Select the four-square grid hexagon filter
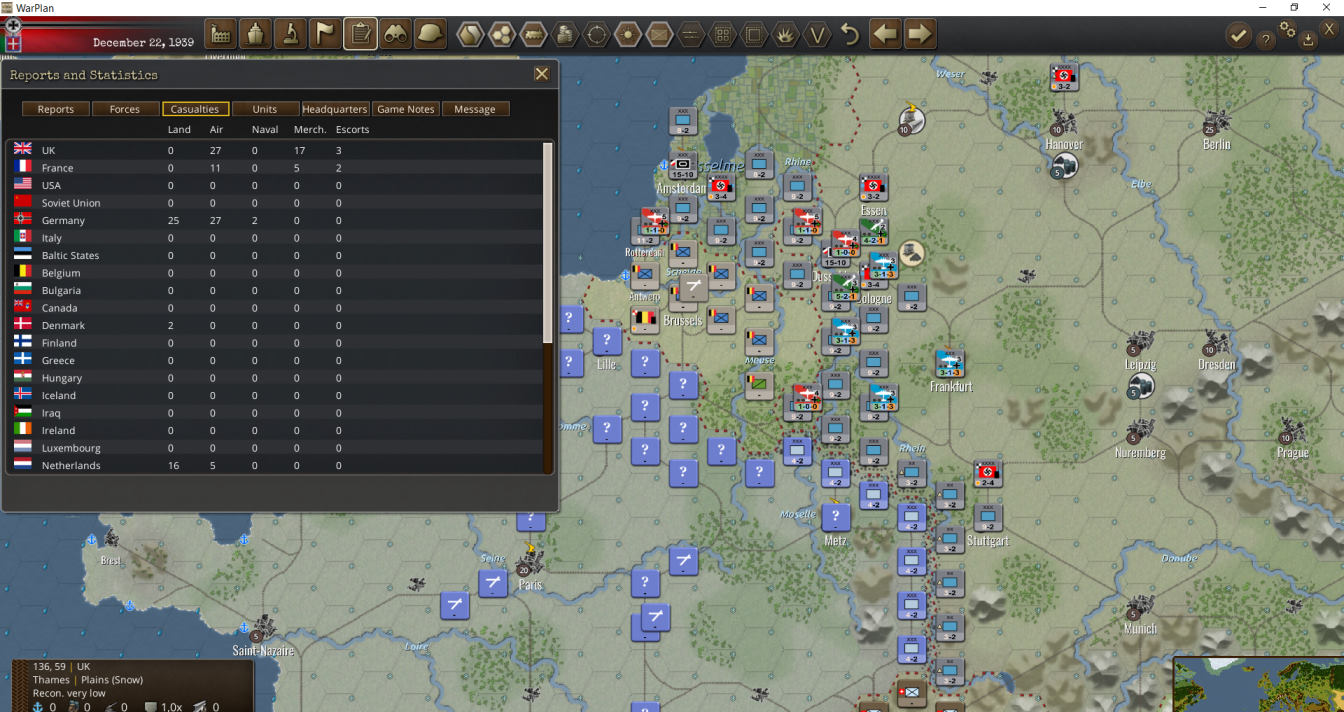 722,35
